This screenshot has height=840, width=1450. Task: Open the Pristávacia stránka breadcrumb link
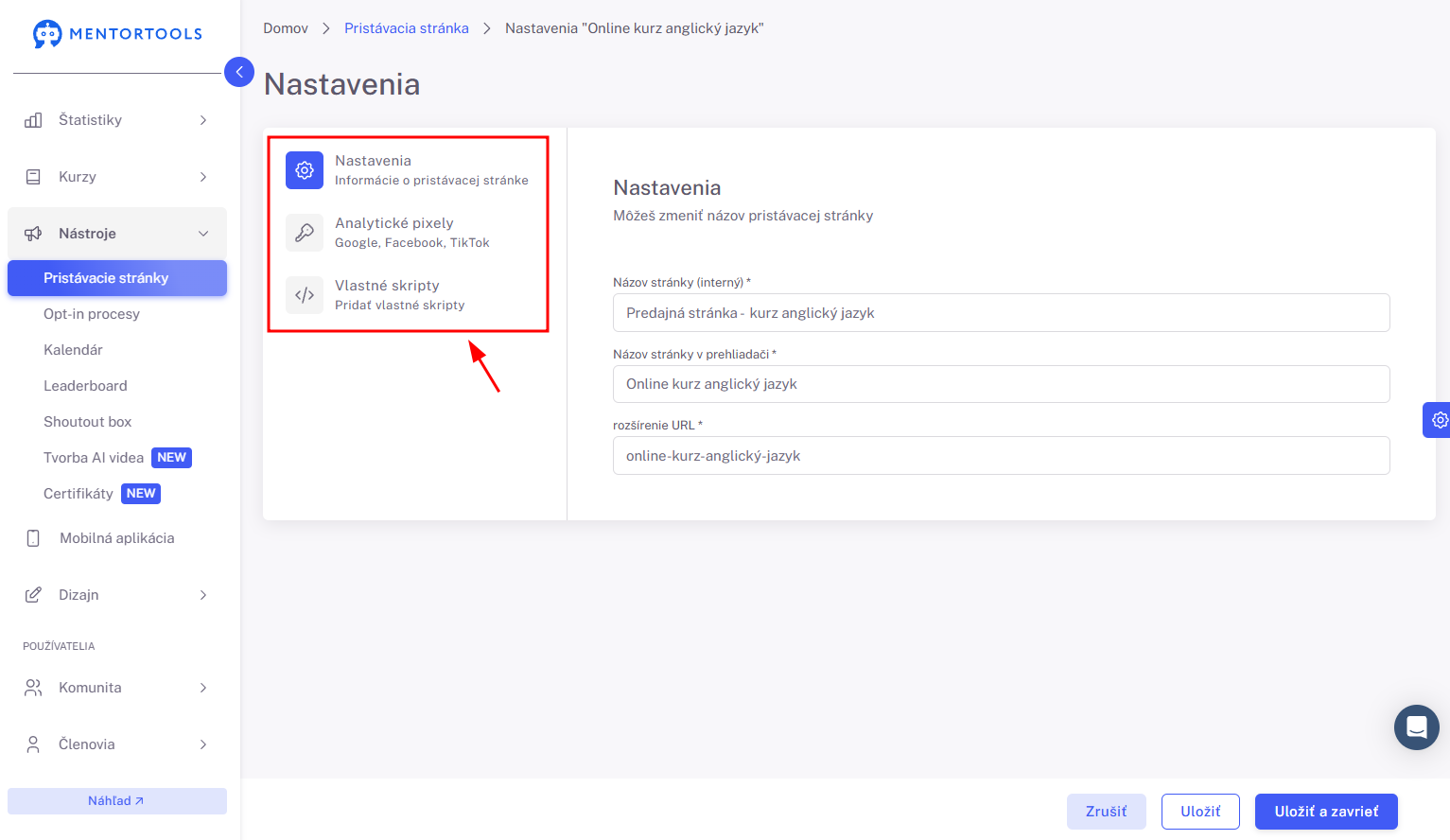[407, 28]
